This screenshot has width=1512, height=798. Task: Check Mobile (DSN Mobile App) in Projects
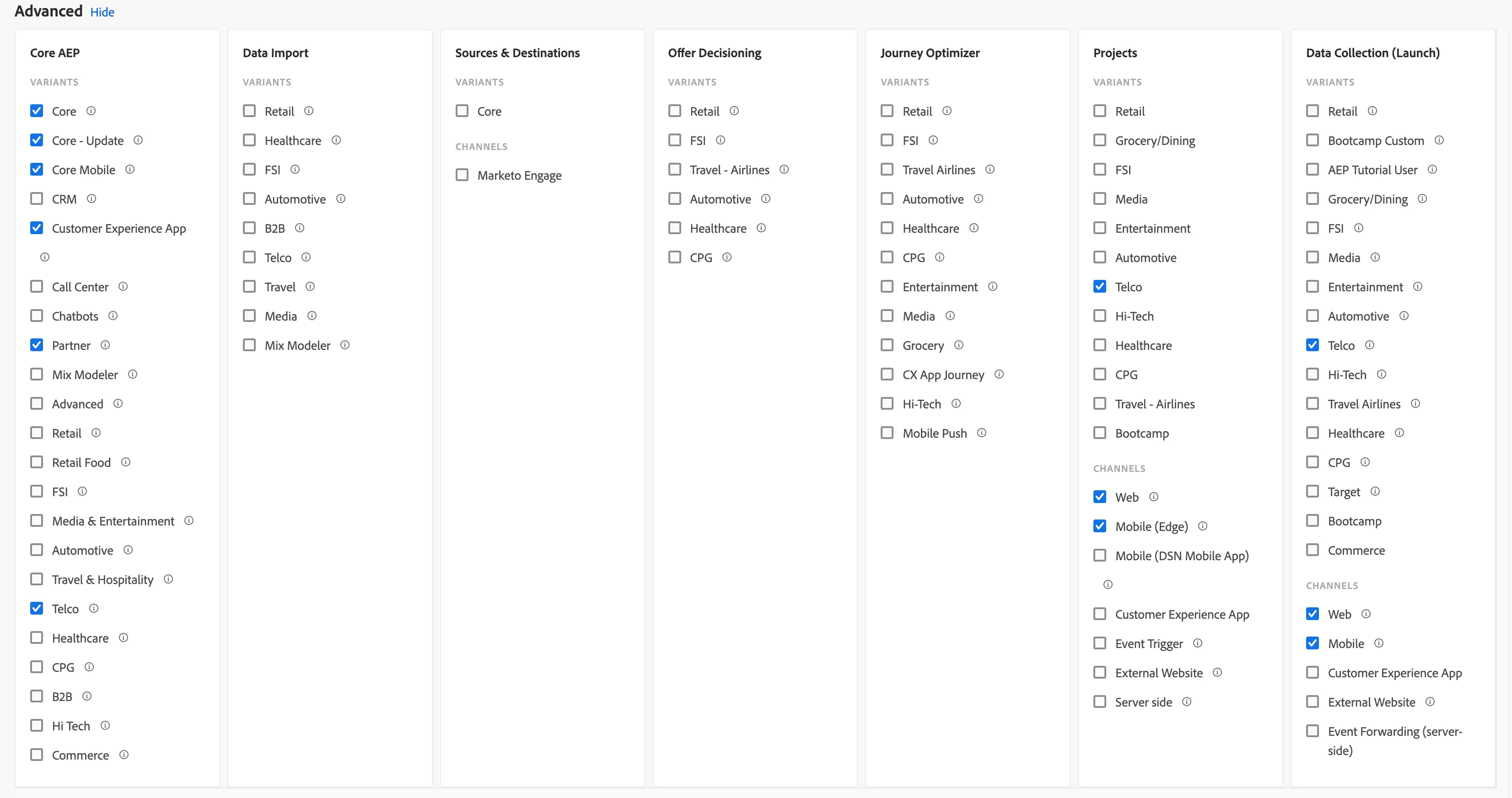coord(1099,555)
